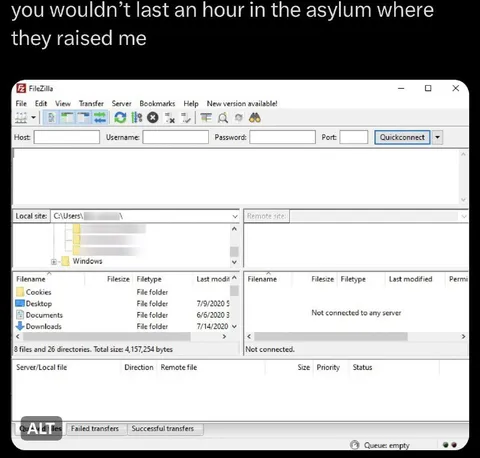Click the Queue: empty status indicator
The height and width of the screenshot is (458, 480).
pyautogui.click(x=380, y=445)
